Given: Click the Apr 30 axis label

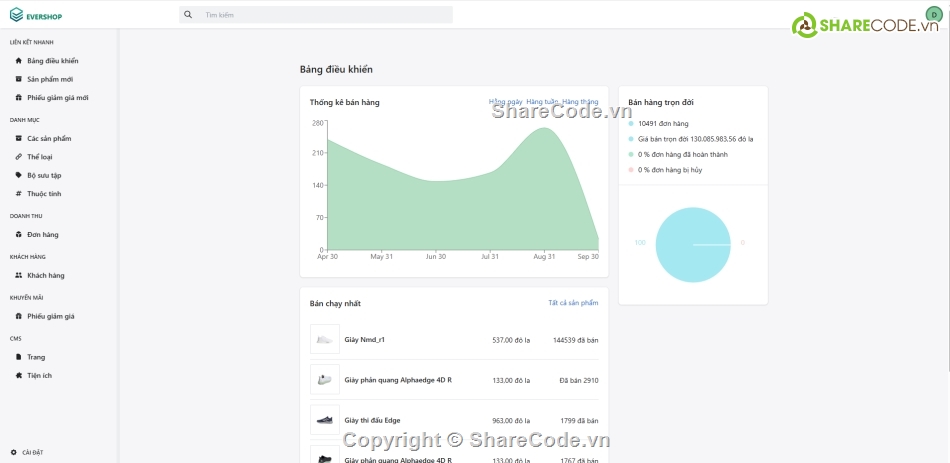Looking at the screenshot, I should click(x=327, y=257).
